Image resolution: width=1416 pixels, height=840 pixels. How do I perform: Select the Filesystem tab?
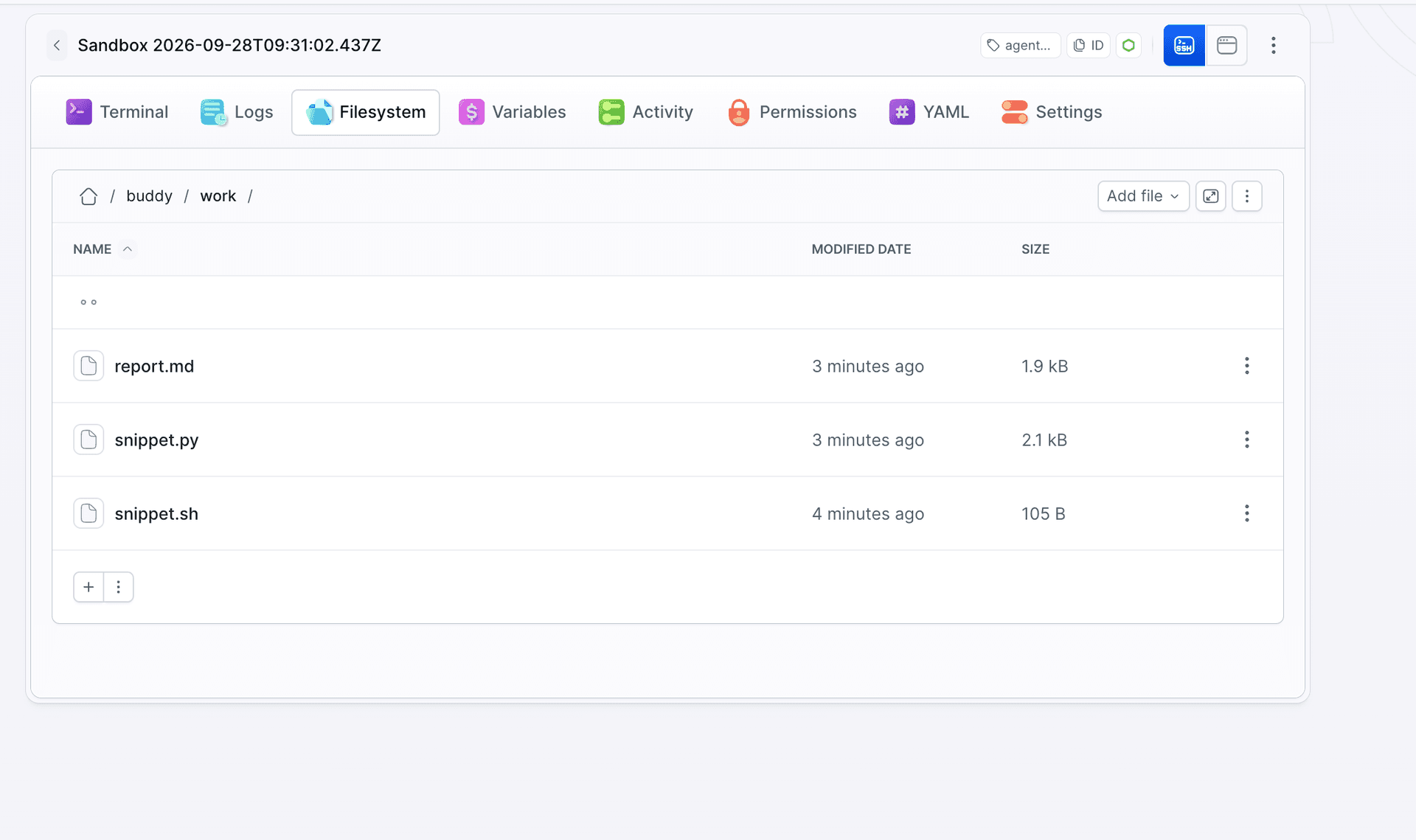tap(366, 112)
